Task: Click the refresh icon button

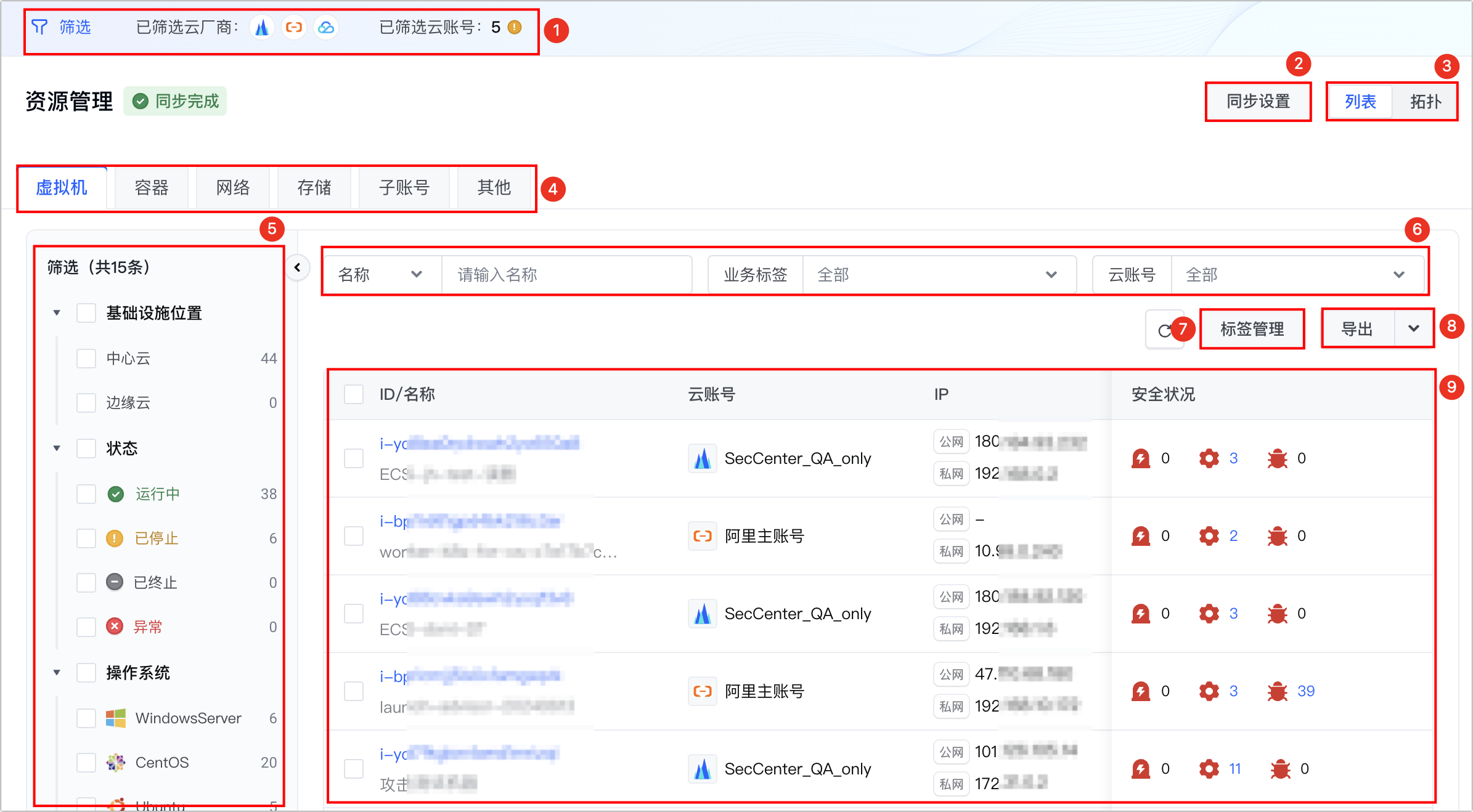Action: (x=1164, y=330)
